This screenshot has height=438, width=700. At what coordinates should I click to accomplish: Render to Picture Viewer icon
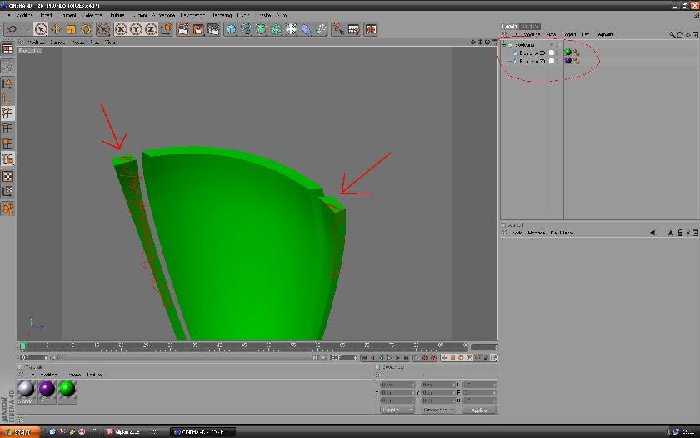[198, 29]
